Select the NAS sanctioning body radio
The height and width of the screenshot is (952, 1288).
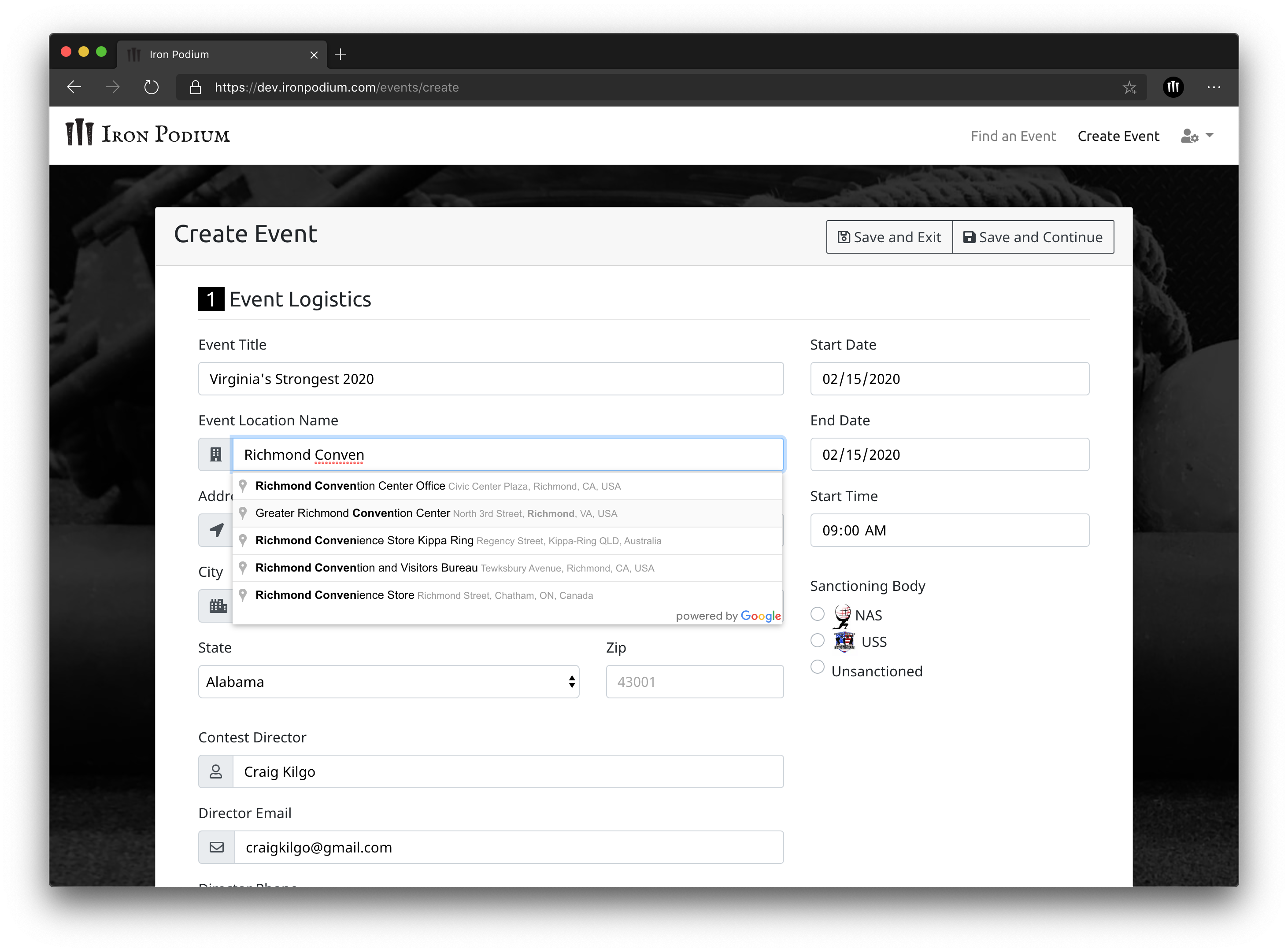click(817, 614)
